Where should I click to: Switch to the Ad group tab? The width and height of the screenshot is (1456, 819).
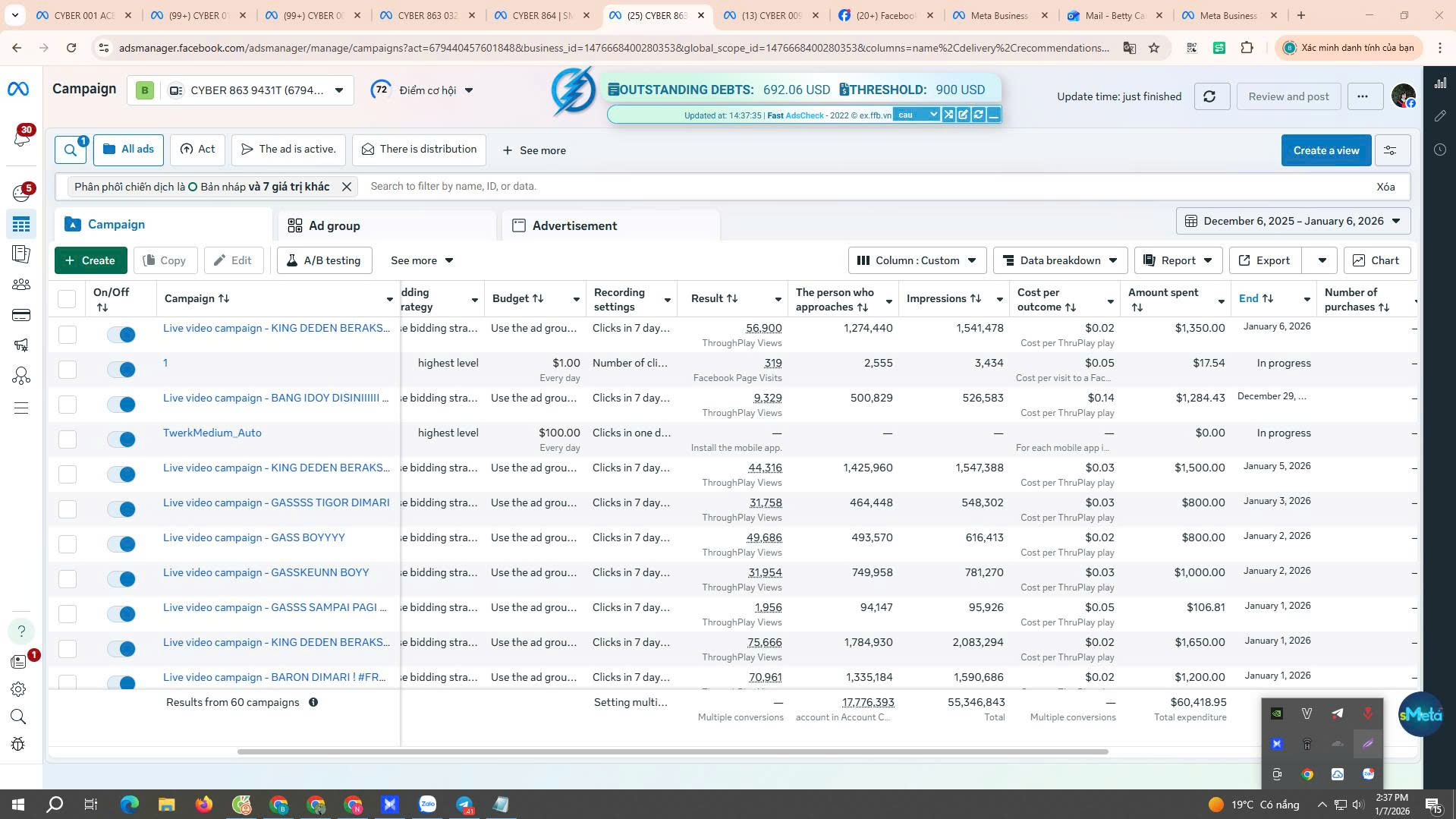[x=387, y=225]
